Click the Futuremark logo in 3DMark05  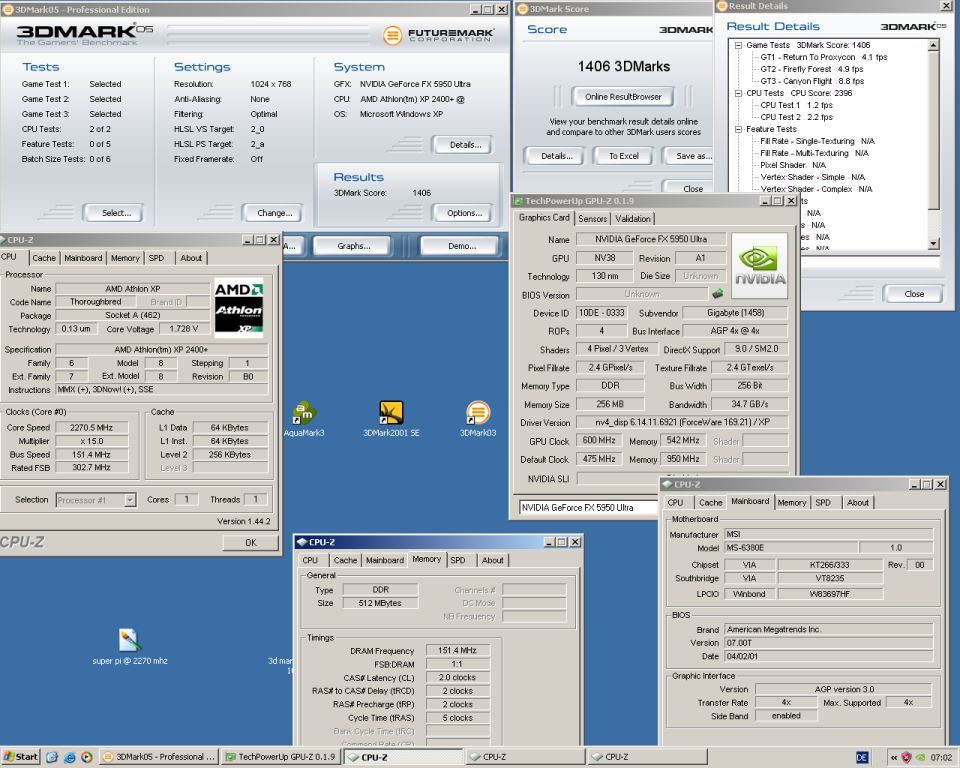(439, 35)
